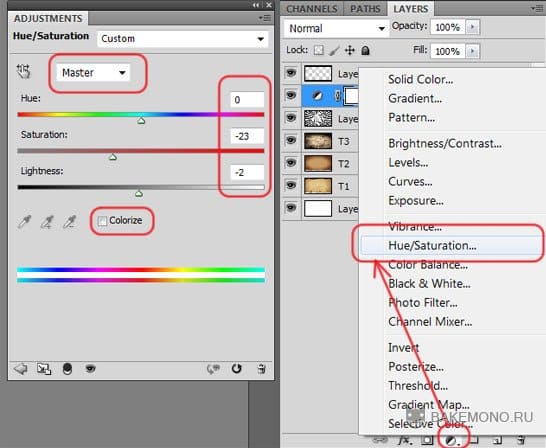The height and width of the screenshot is (448, 546).
Task: Click the lock position move icon
Action: pyautogui.click(x=350, y=50)
